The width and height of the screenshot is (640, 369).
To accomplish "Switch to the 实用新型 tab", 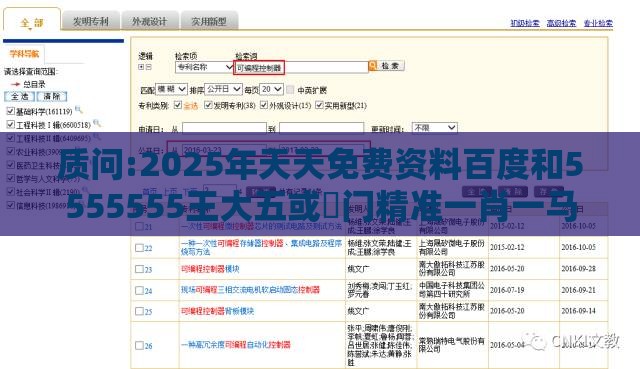I will (x=209, y=21).
